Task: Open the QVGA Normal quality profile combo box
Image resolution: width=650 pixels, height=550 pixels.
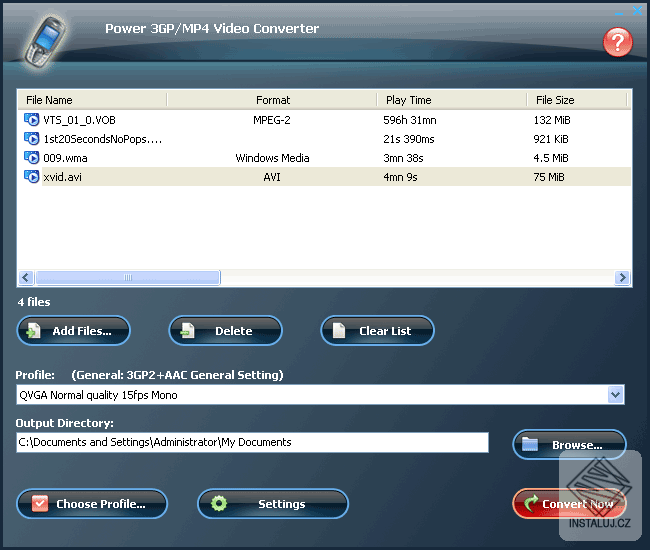Action: pyautogui.click(x=320, y=395)
